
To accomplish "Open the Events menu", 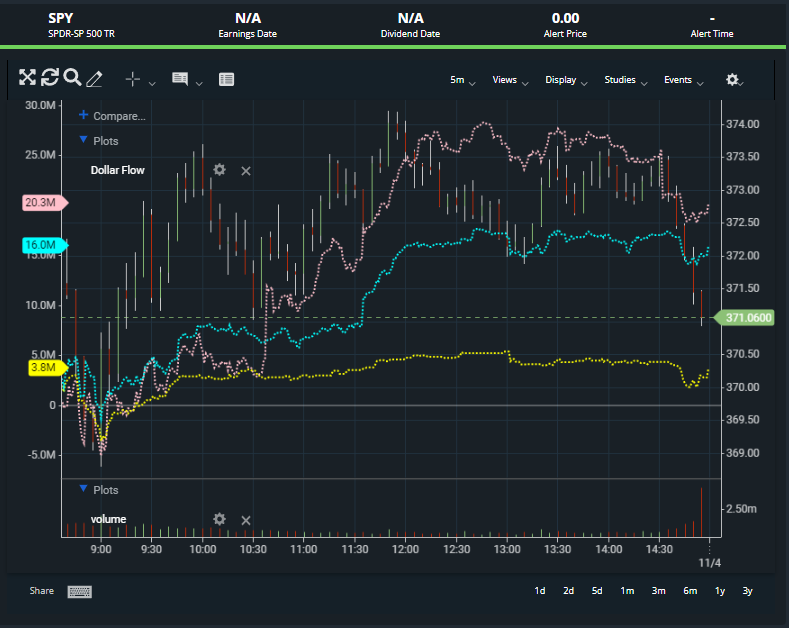I will pyautogui.click(x=684, y=80).
